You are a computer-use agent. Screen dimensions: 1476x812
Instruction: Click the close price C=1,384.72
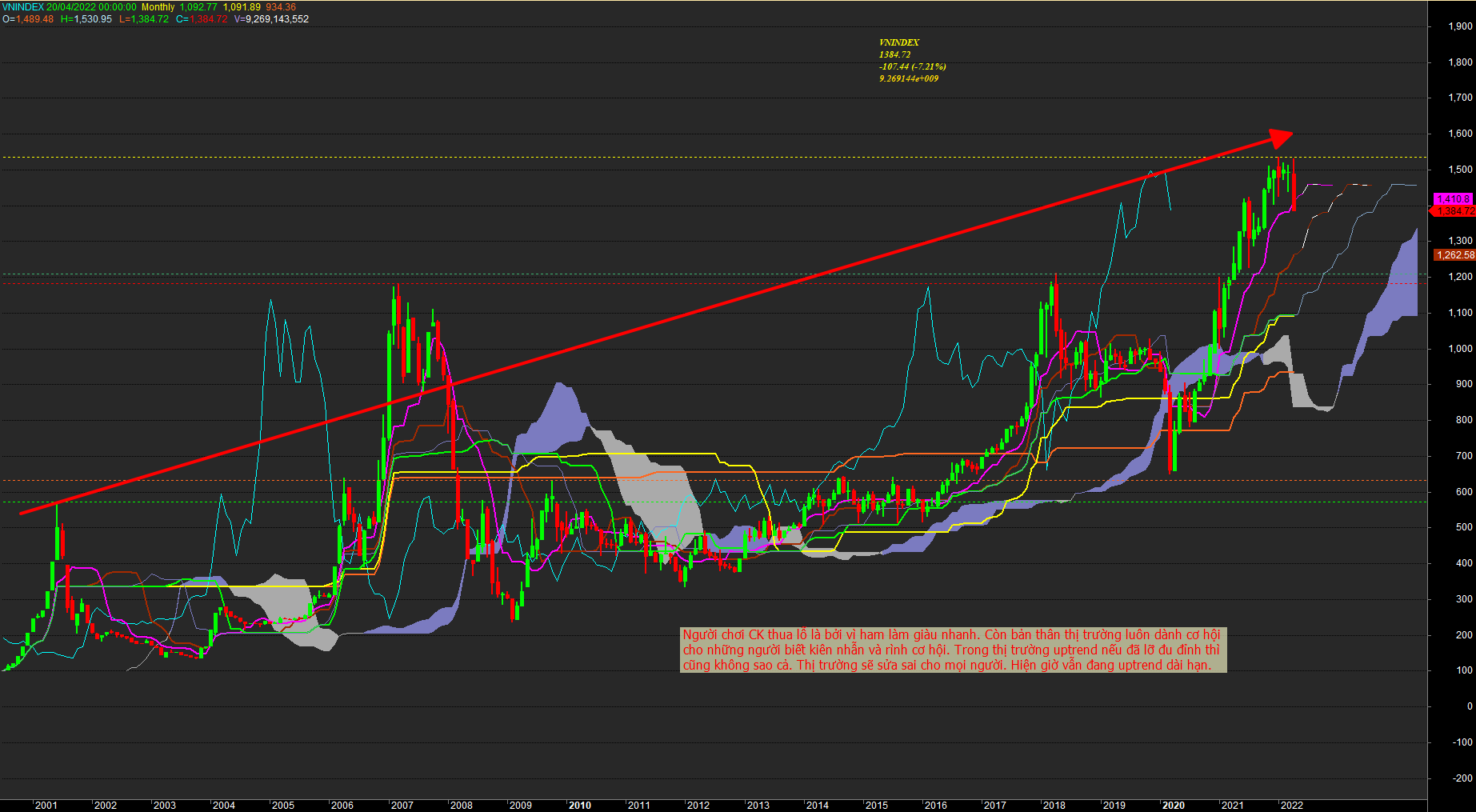pyautogui.click(x=202, y=19)
